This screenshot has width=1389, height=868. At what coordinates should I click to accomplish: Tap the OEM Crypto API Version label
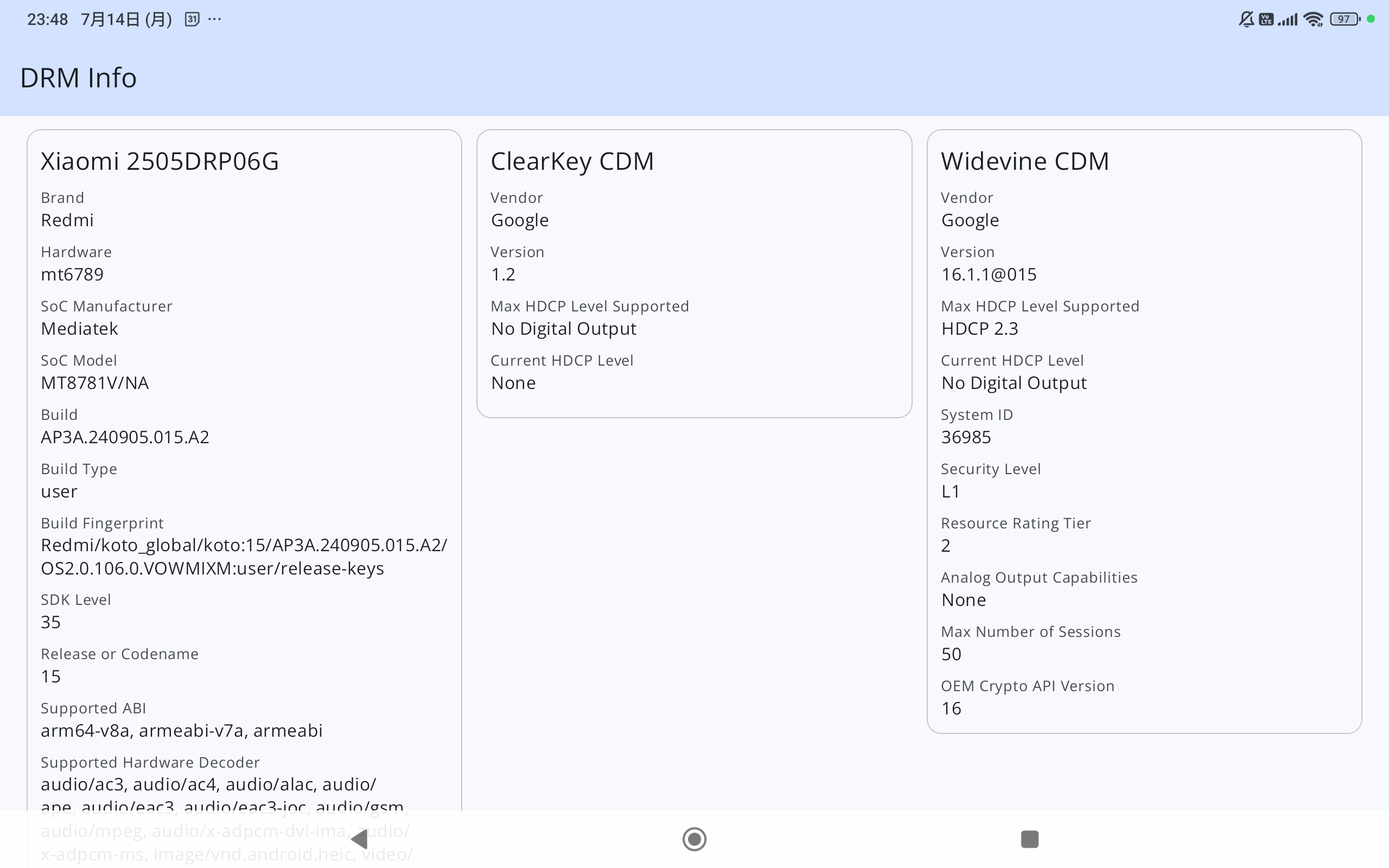click(1028, 686)
